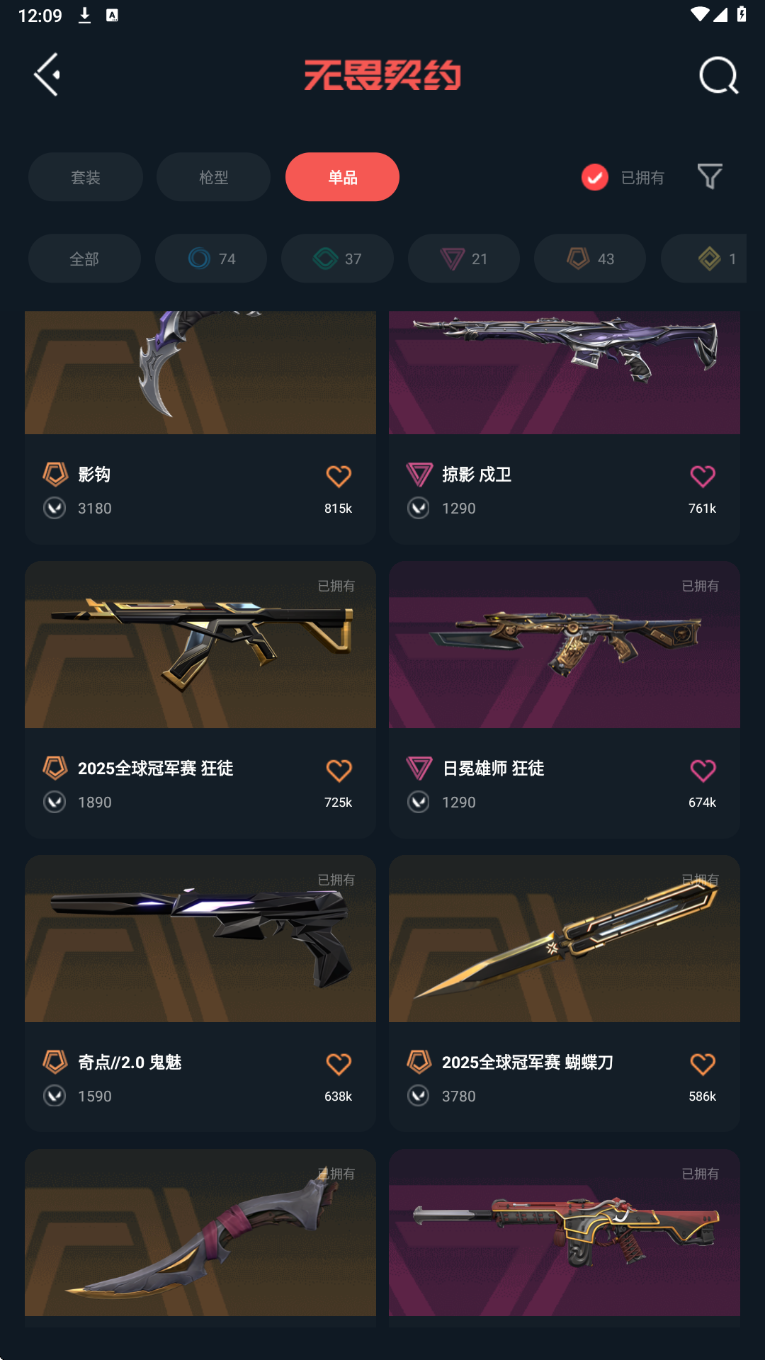The width and height of the screenshot is (765, 1360).
Task: Open the 2025全球冠军赛 蝴蝶刀 knife image
Action: (x=564, y=938)
